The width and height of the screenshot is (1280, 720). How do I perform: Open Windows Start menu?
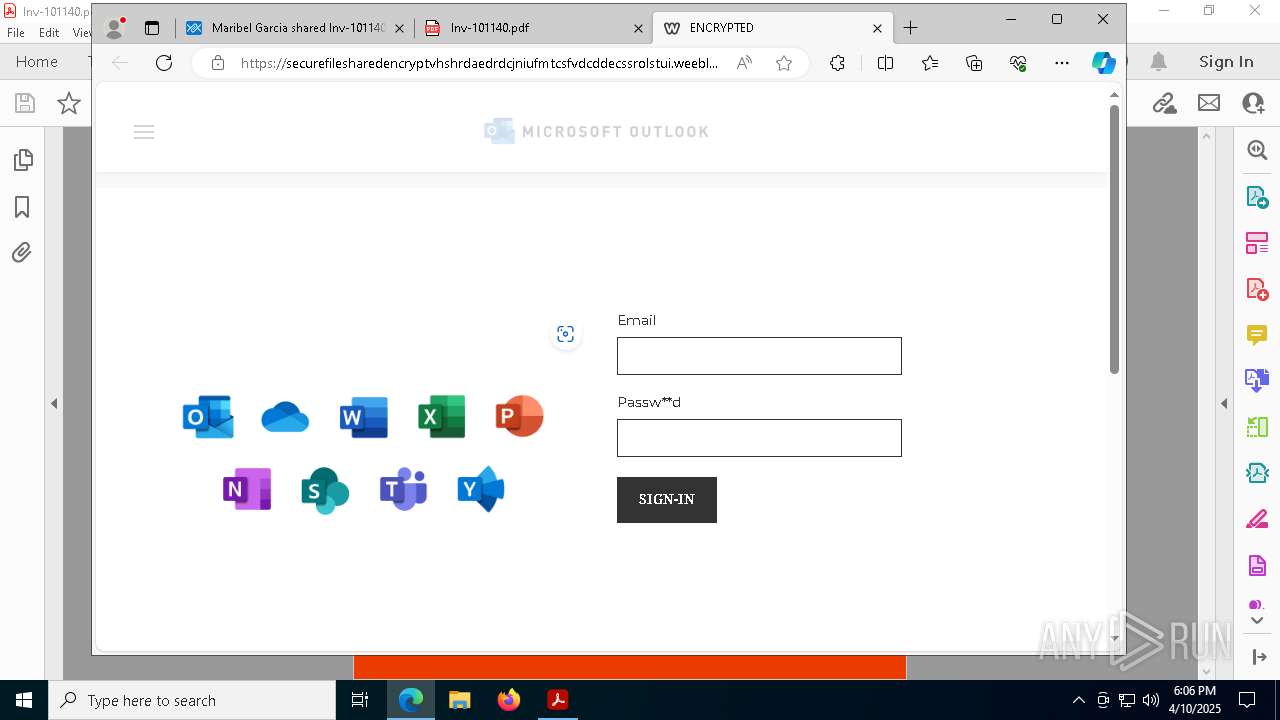pos(24,700)
